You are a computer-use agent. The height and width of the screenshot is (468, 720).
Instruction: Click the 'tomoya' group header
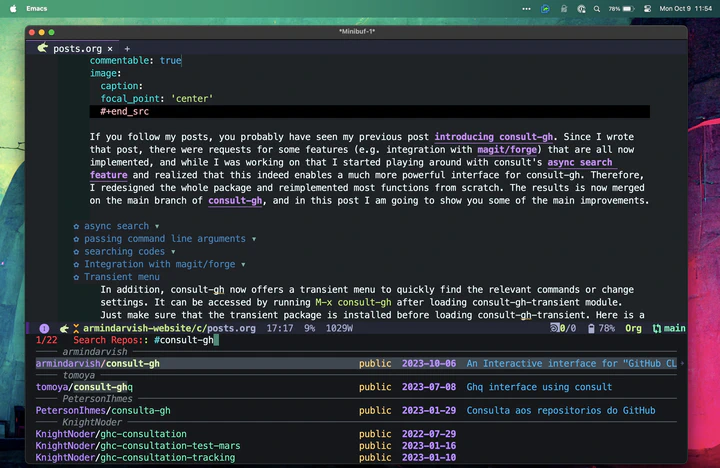(79, 375)
